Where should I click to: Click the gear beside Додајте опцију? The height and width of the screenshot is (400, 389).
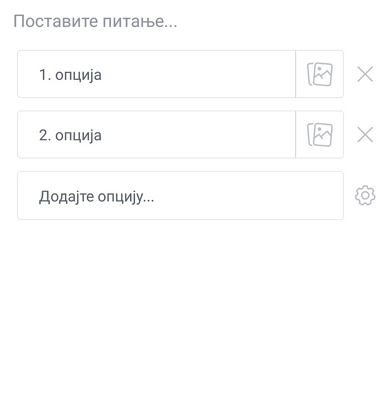point(365,195)
